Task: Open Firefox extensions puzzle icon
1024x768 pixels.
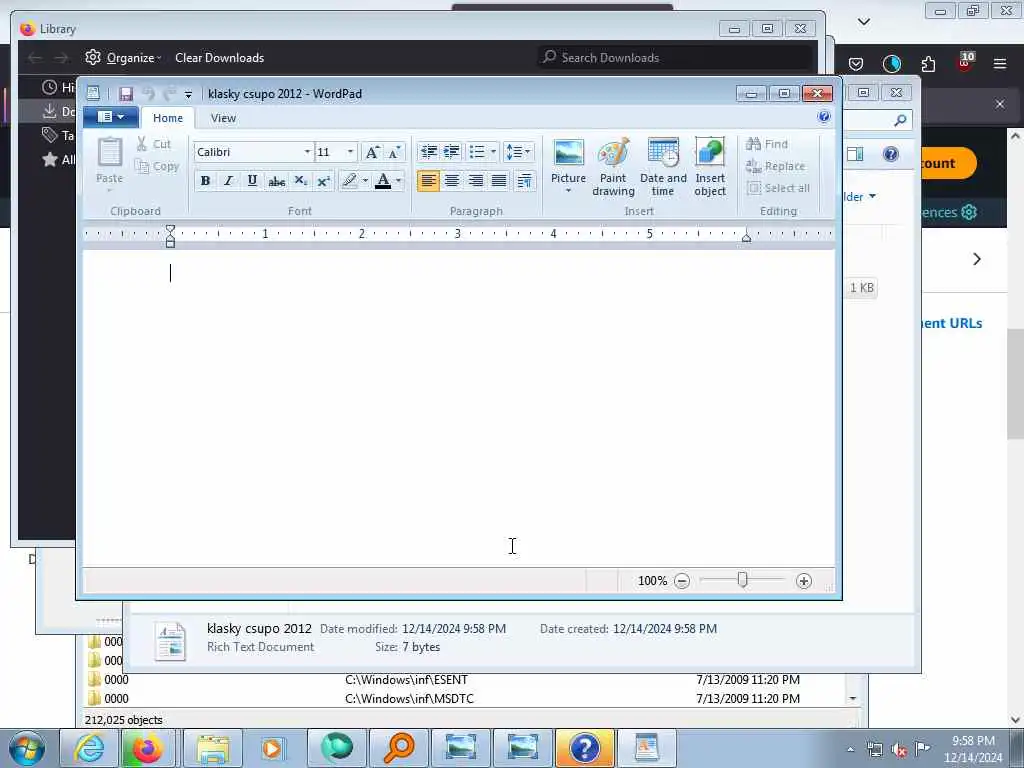Action: tap(928, 63)
